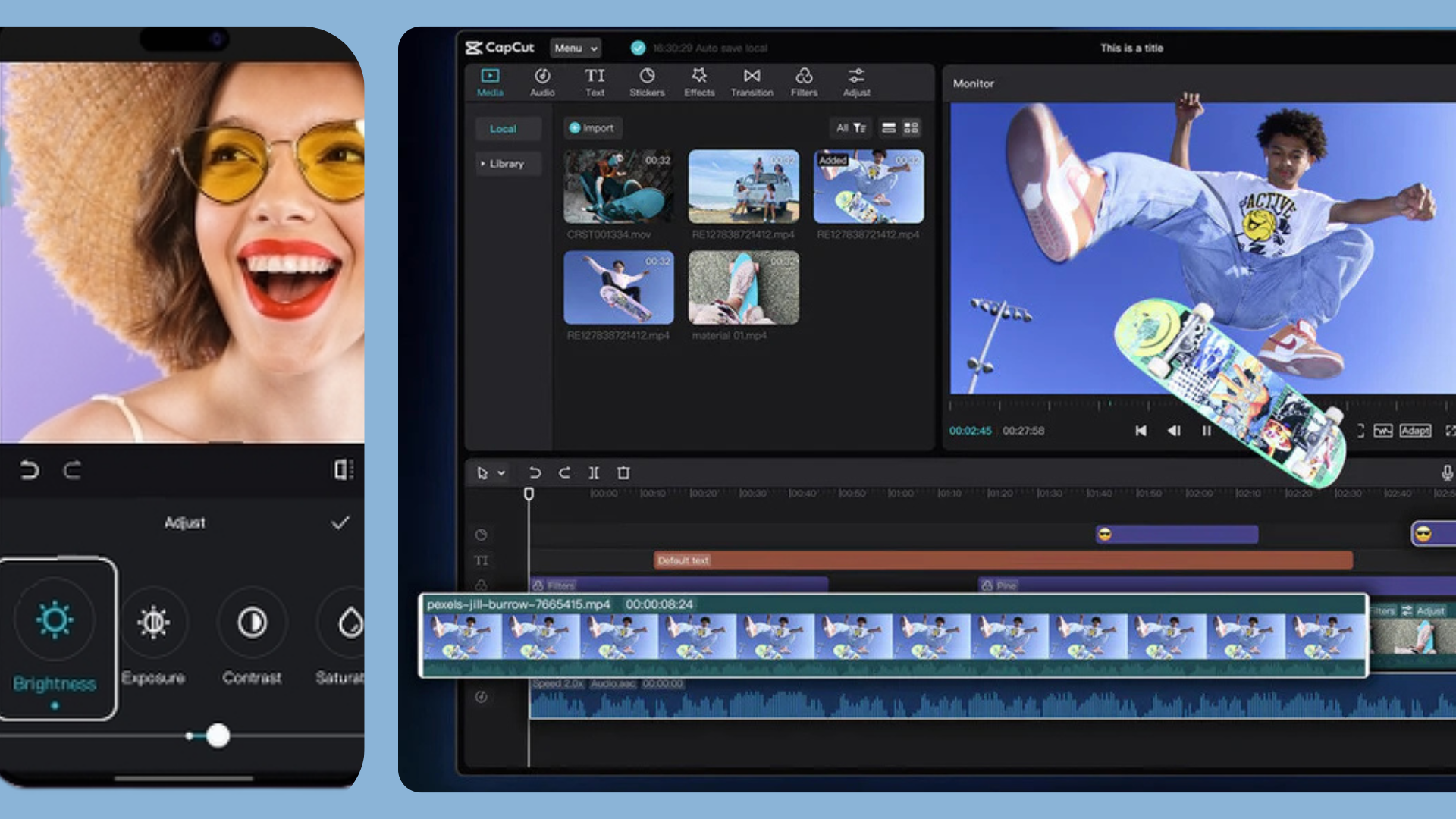
Task: Open the selection tool dropdown arrow
Action: (500, 472)
